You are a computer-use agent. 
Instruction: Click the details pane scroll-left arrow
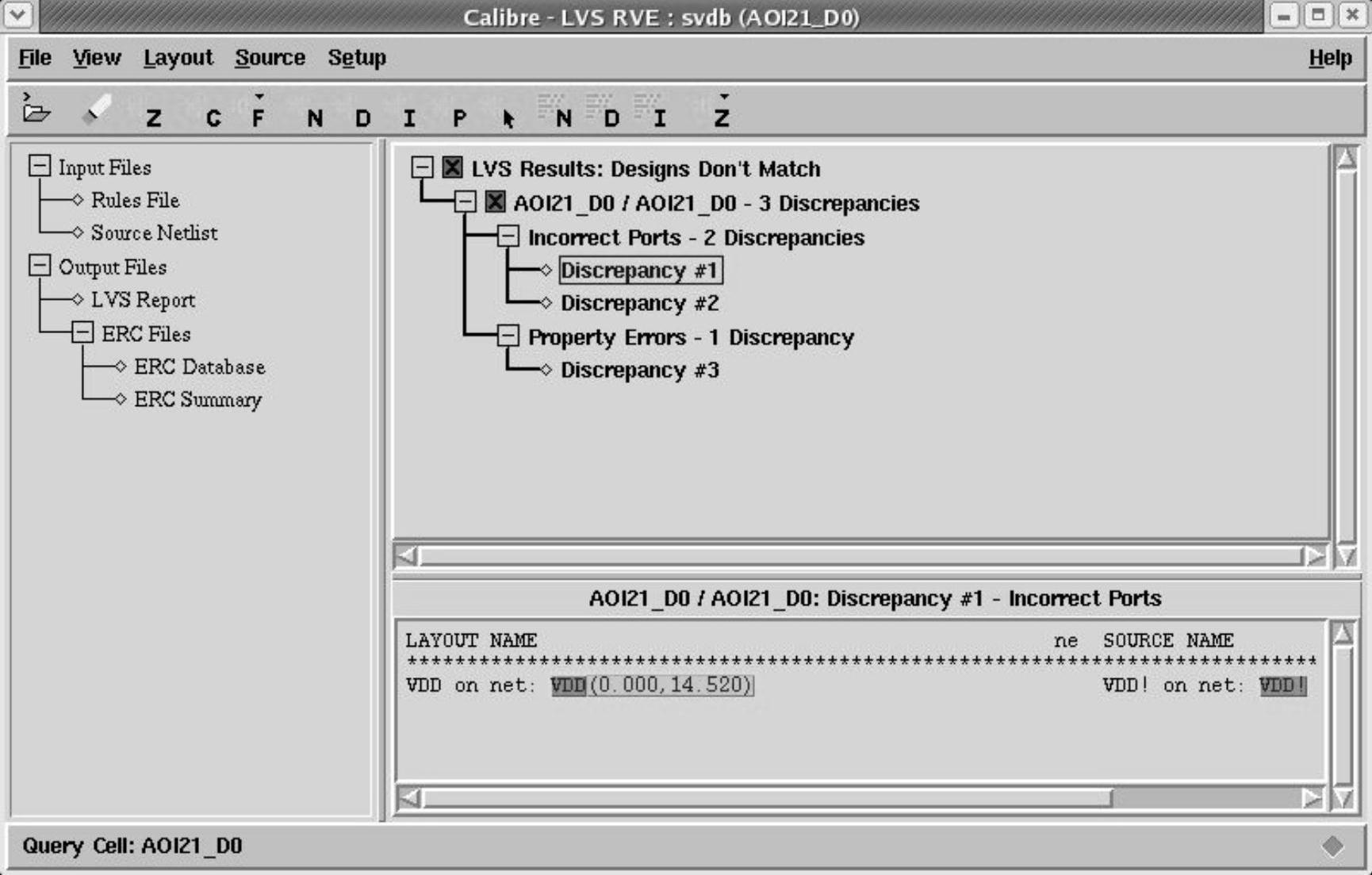click(409, 797)
